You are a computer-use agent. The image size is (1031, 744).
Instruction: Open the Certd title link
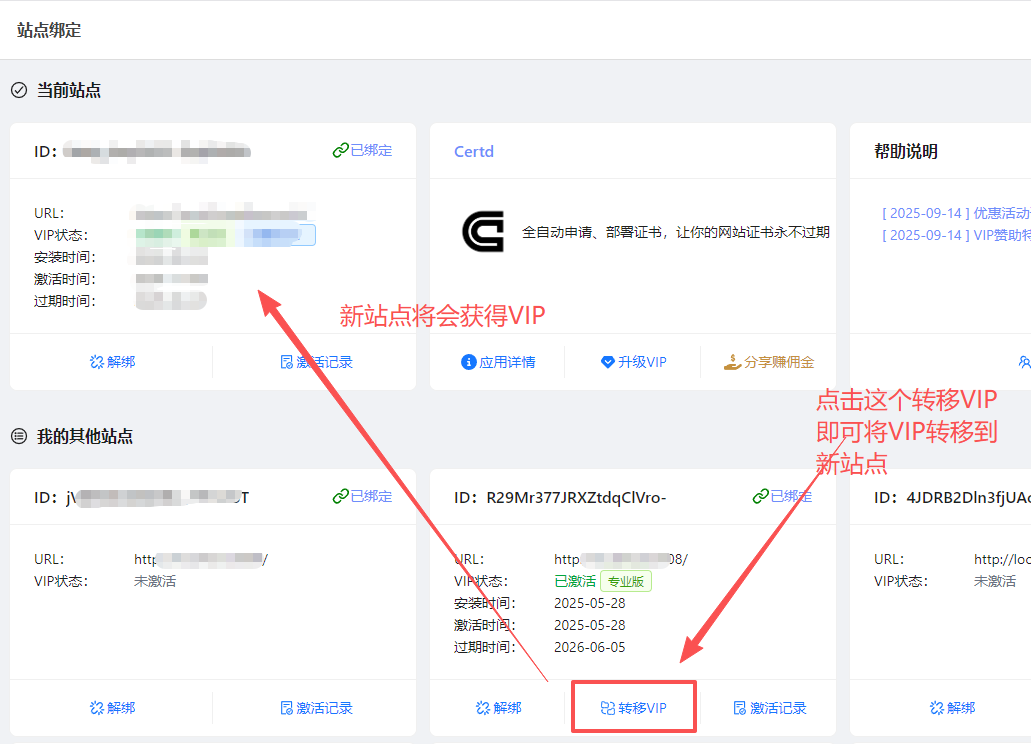474,152
